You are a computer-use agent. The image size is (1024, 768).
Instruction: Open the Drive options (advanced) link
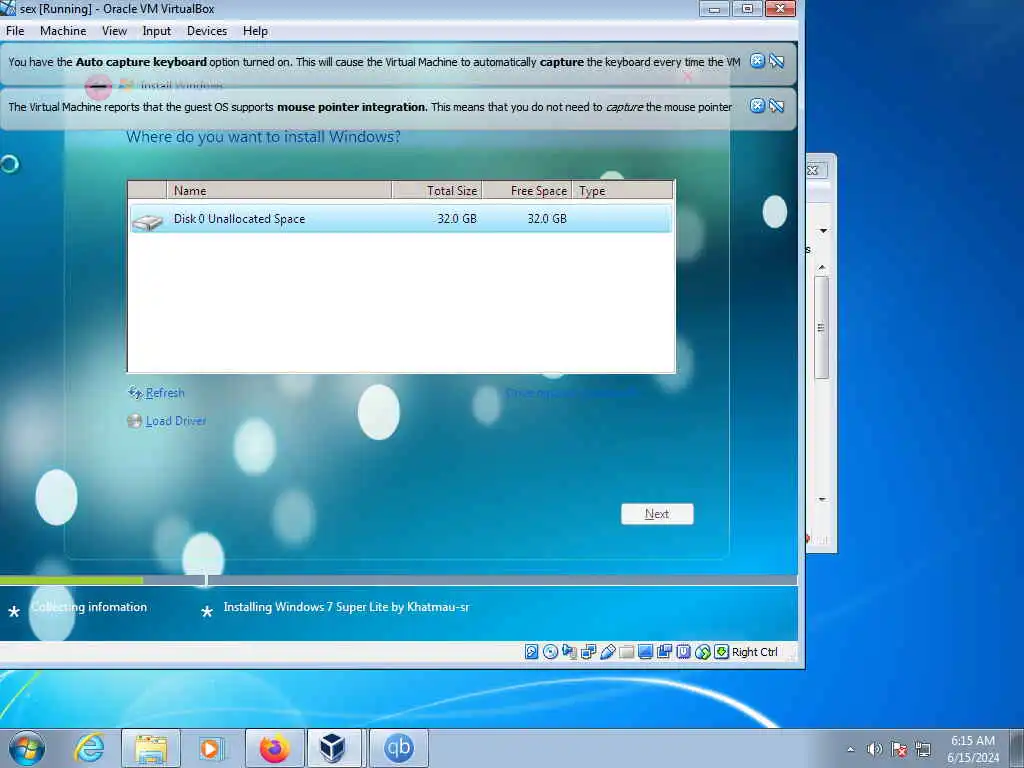coord(571,393)
